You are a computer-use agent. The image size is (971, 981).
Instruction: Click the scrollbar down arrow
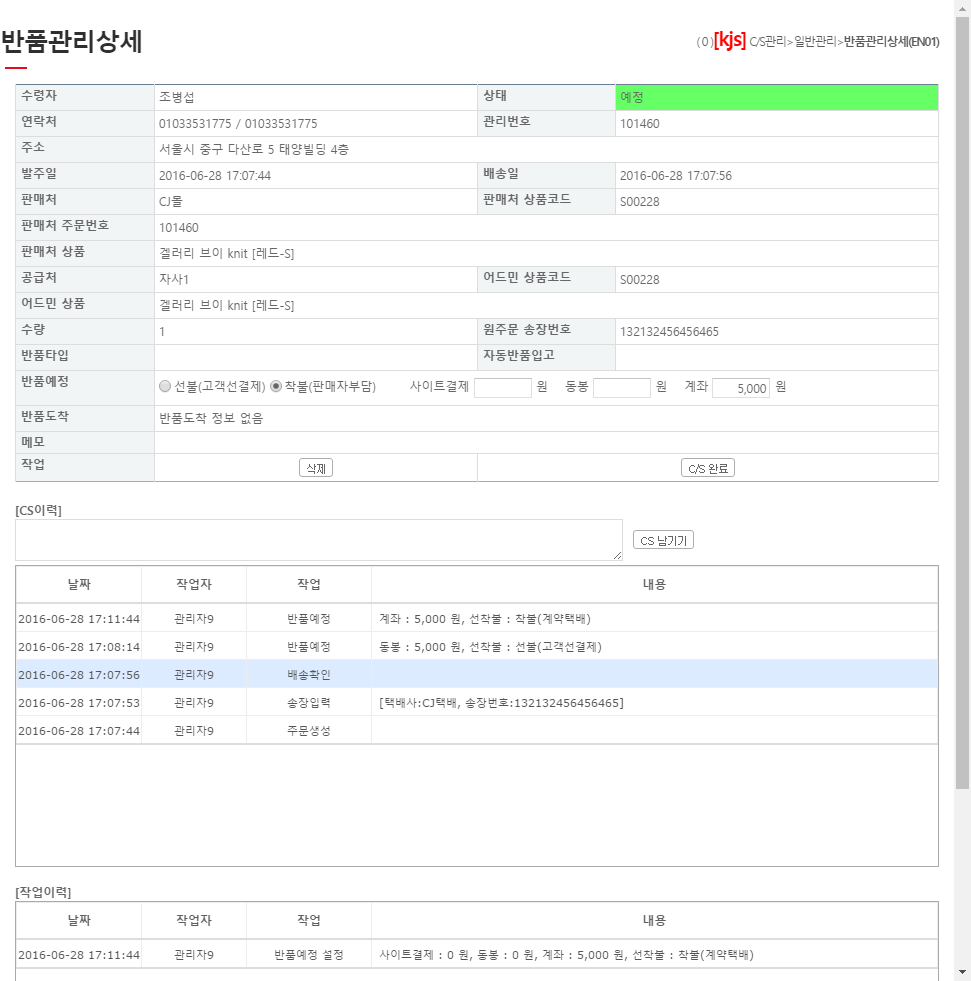[x=962, y=972]
